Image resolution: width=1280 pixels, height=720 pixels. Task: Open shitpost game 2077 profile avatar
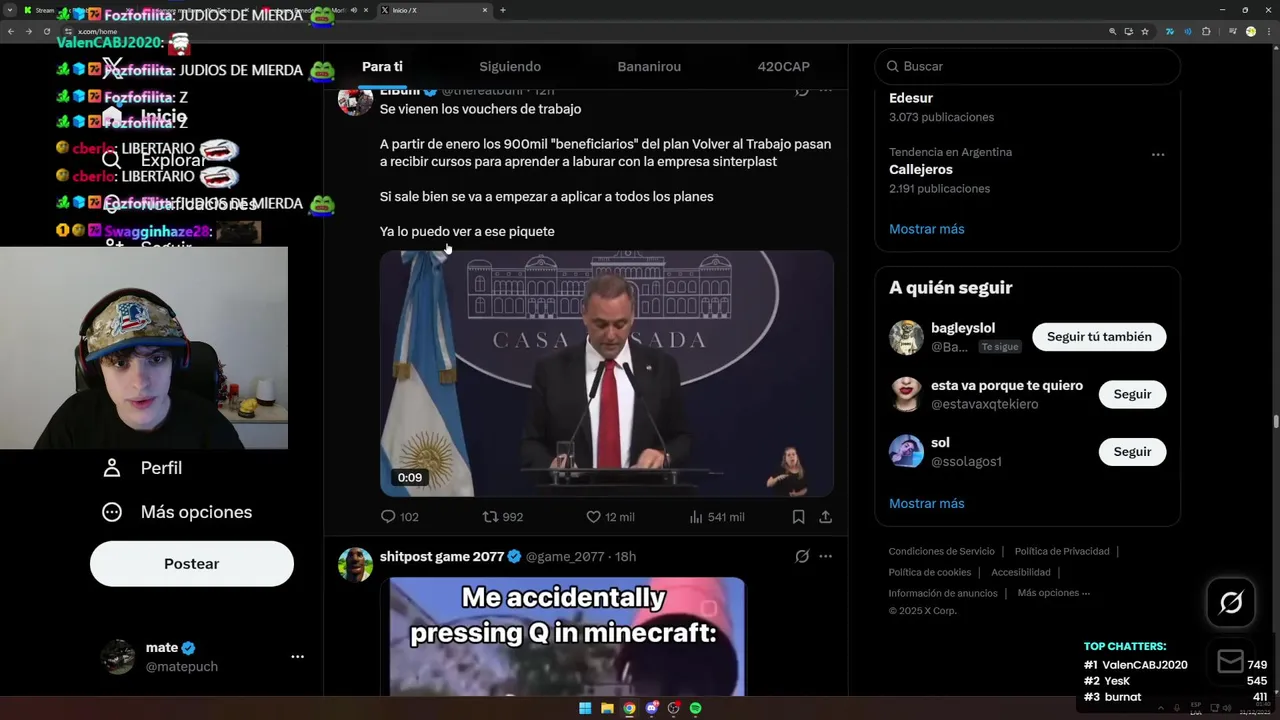coord(355,564)
